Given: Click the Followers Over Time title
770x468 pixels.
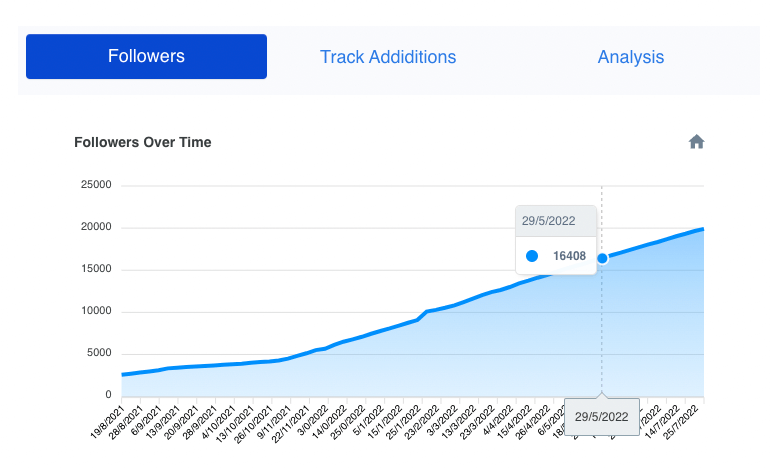Looking at the screenshot, I should pyautogui.click(x=143, y=142).
